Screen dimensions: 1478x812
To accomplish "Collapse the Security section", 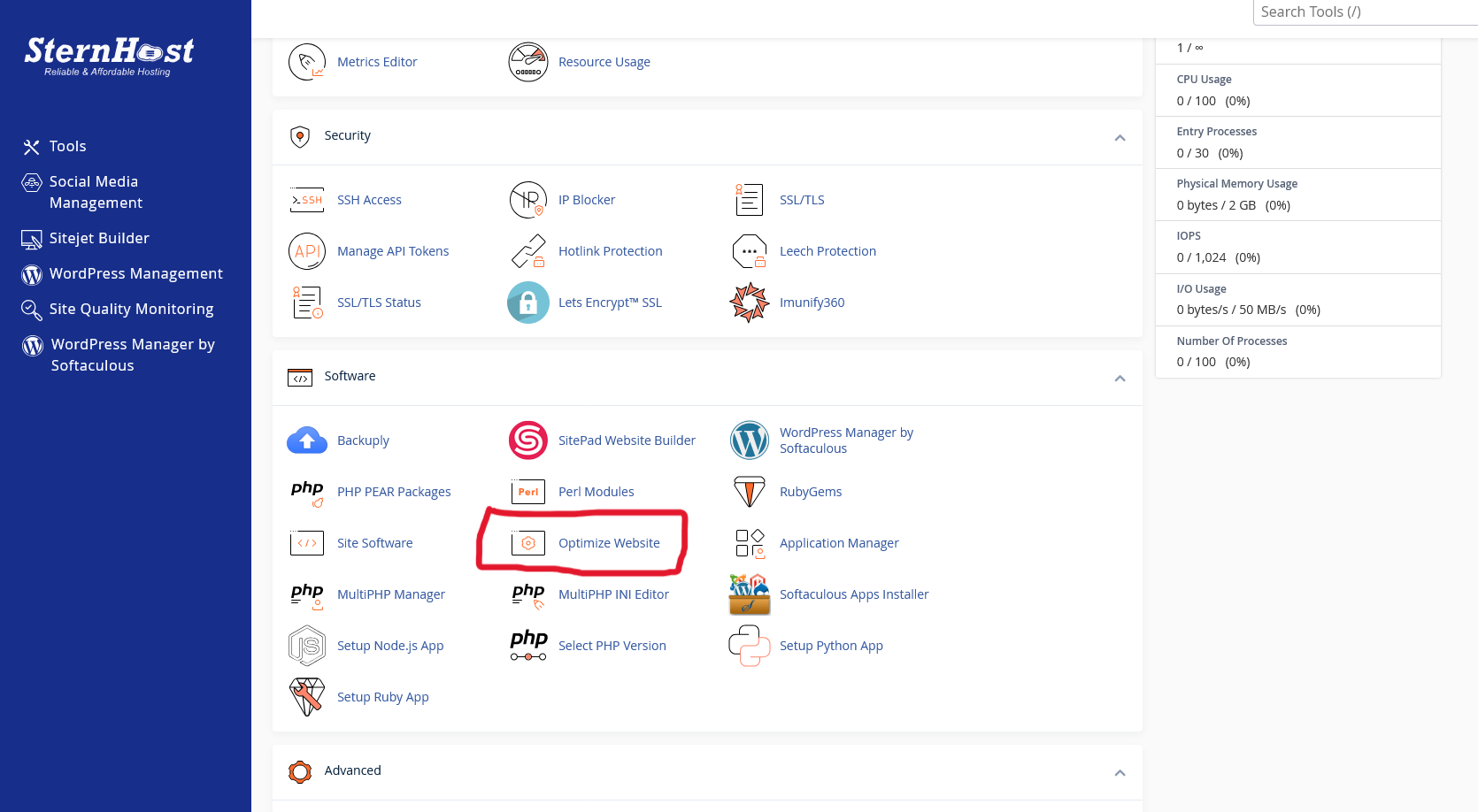I will click(1120, 138).
